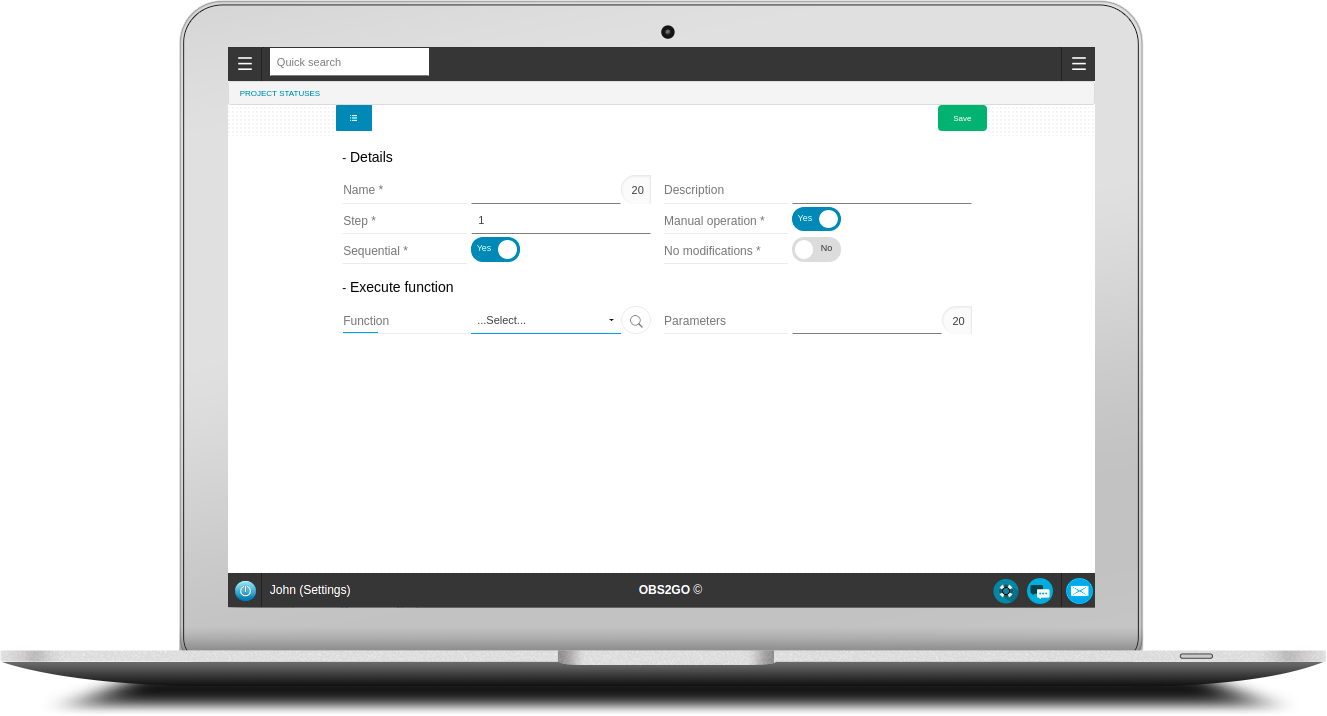This screenshot has height=716, width=1327.
Task: Click the Parameters label
Action: (x=695, y=321)
